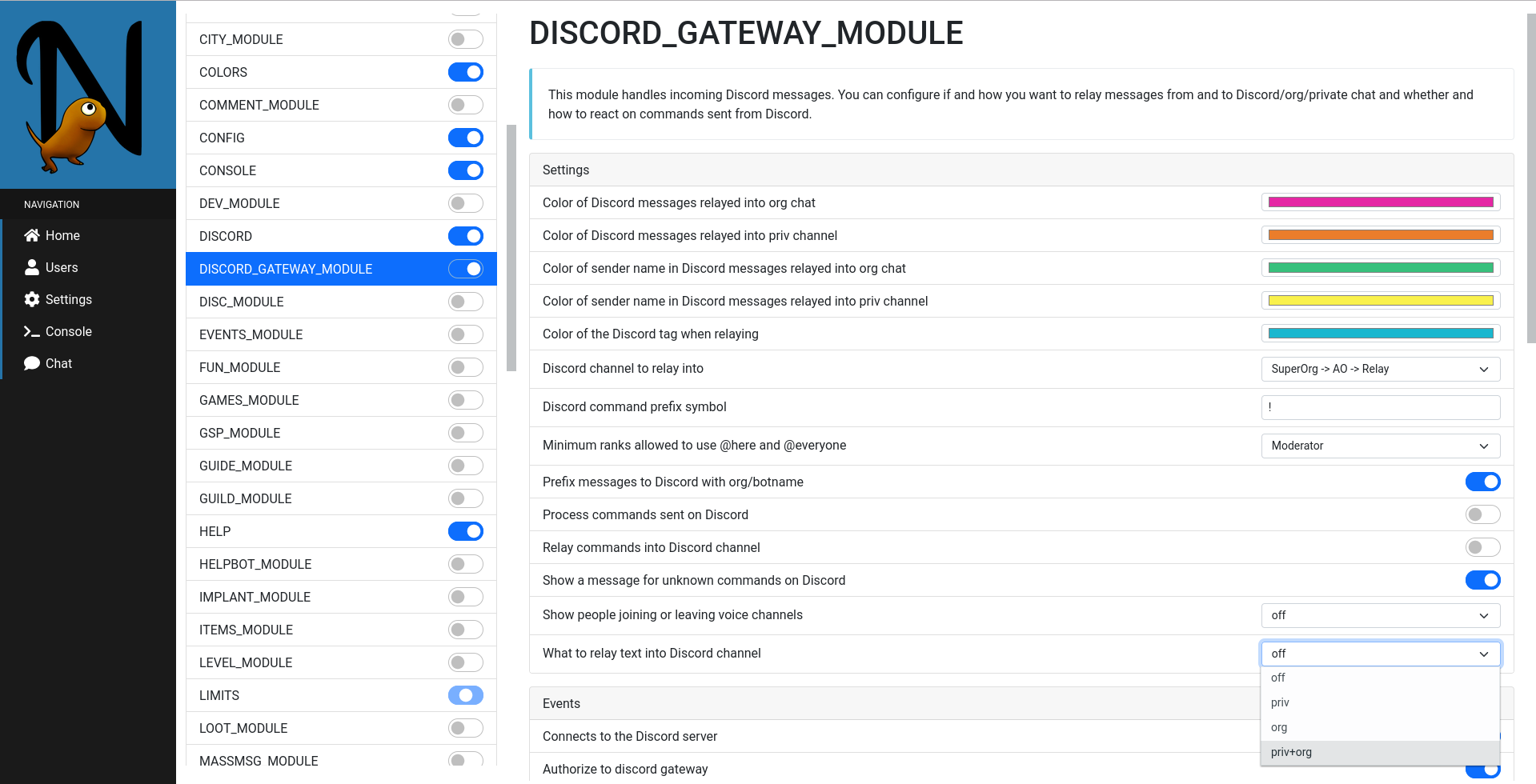
Task: Open the Users navigation item
Action: (x=88, y=267)
